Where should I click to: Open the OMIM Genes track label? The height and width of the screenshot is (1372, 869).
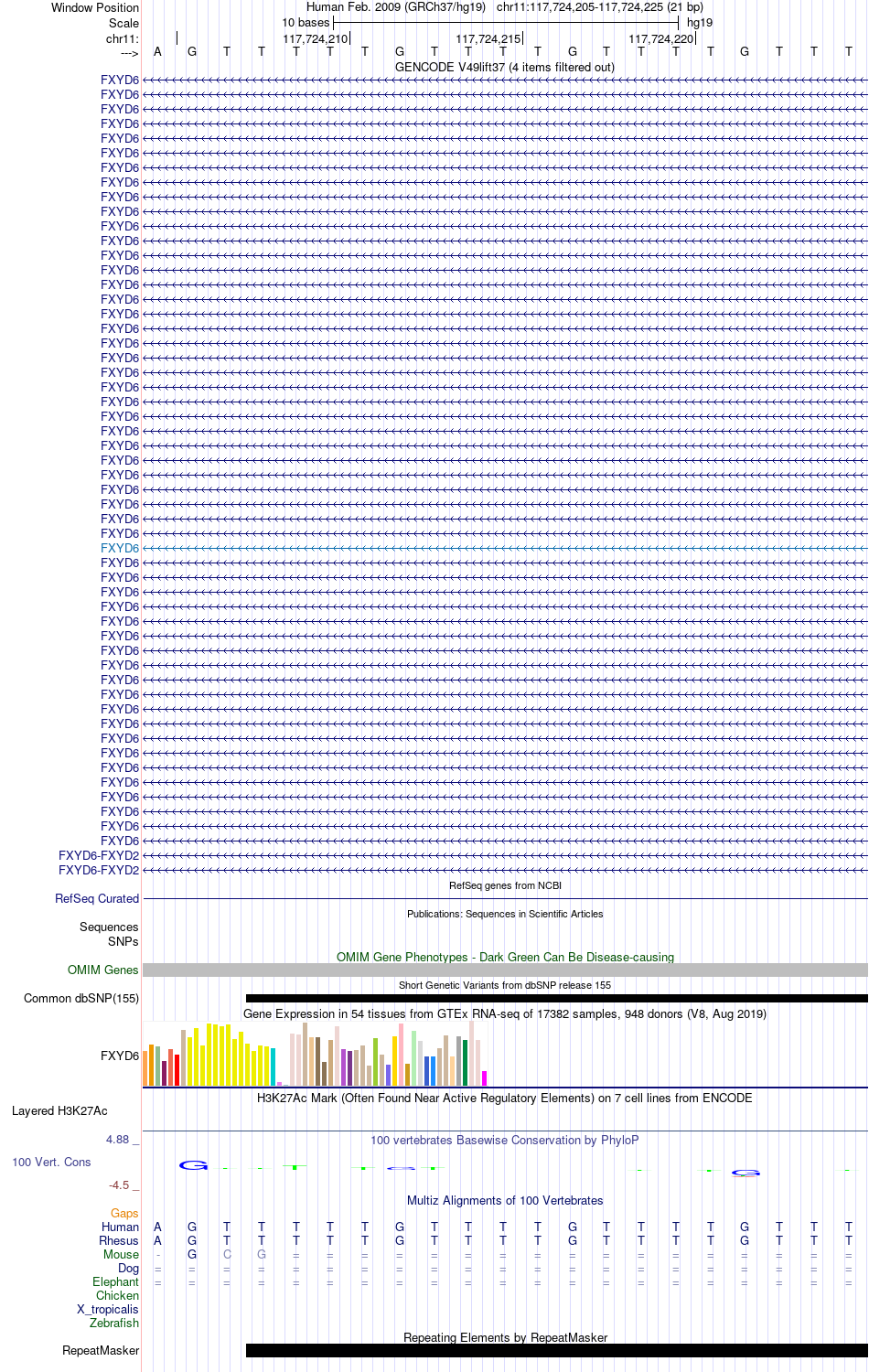pyautogui.click(x=103, y=970)
